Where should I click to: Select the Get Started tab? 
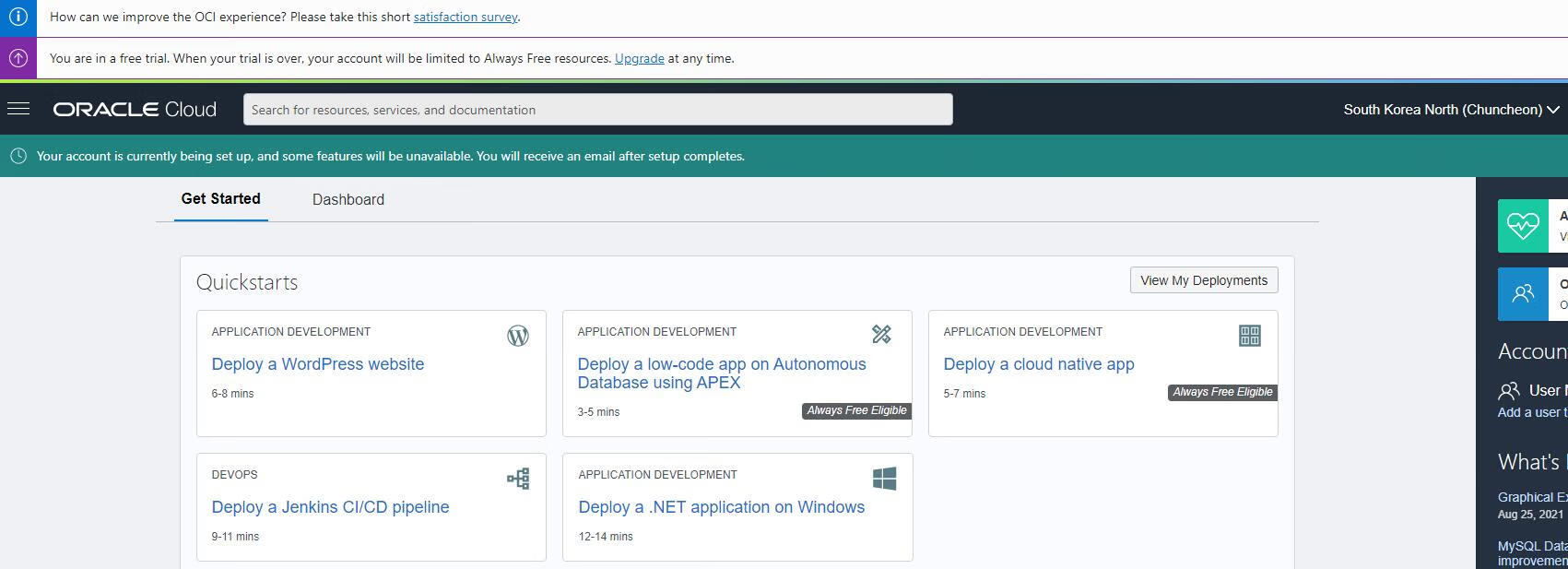tap(220, 198)
